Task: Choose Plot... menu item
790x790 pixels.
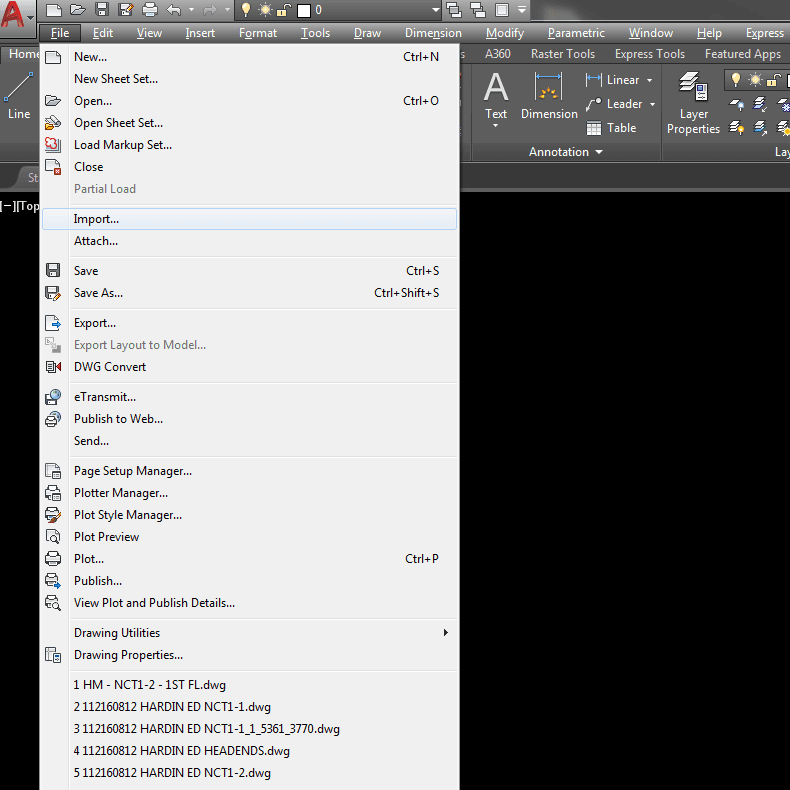Action: (x=249, y=559)
